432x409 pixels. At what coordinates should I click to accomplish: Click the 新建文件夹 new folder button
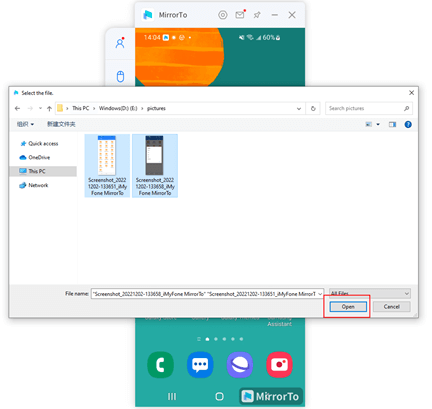click(x=61, y=124)
